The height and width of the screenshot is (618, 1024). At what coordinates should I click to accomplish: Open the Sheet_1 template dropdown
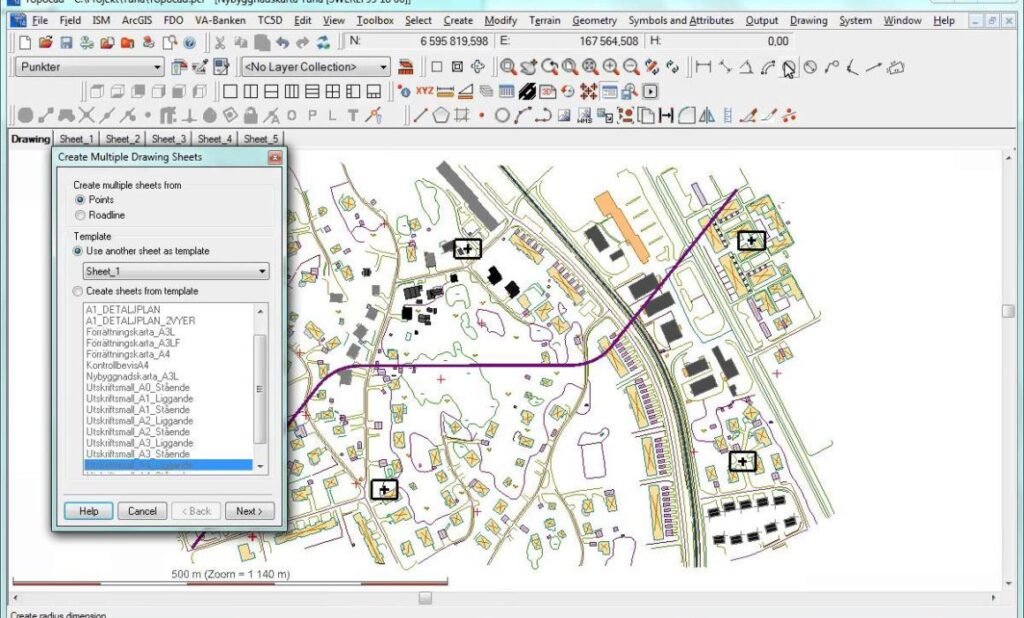pyautogui.click(x=176, y=271)
